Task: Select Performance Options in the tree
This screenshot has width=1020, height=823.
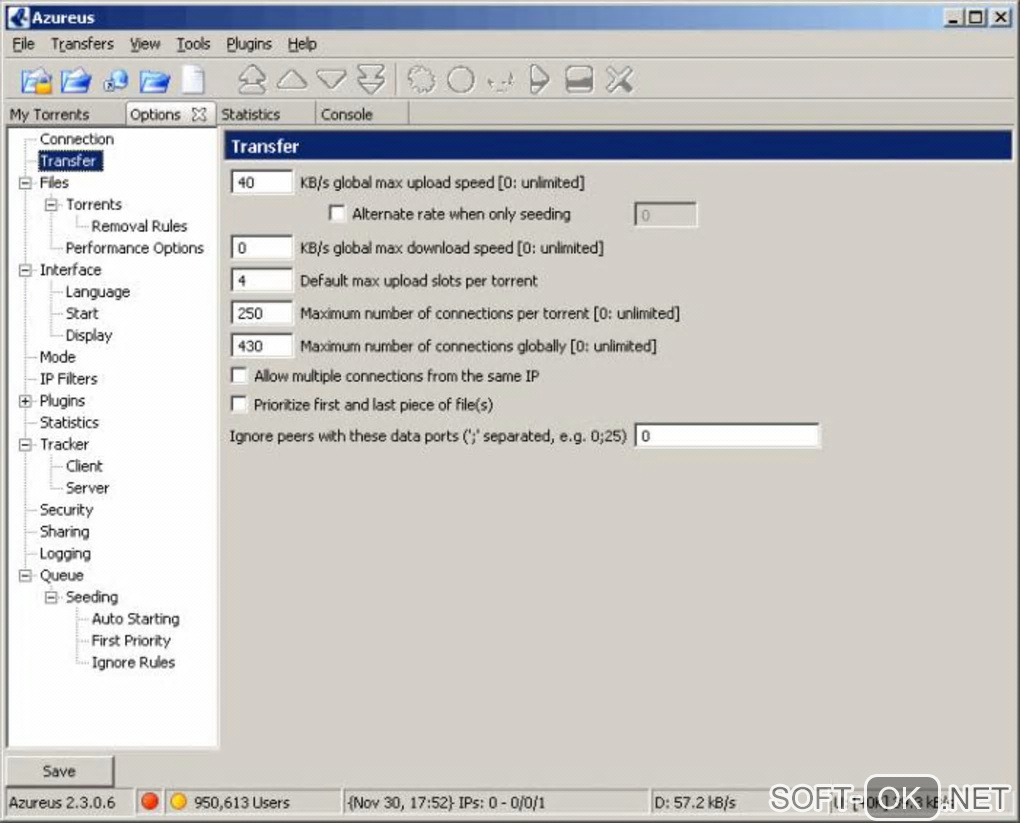Action: (x=135, y=248)
